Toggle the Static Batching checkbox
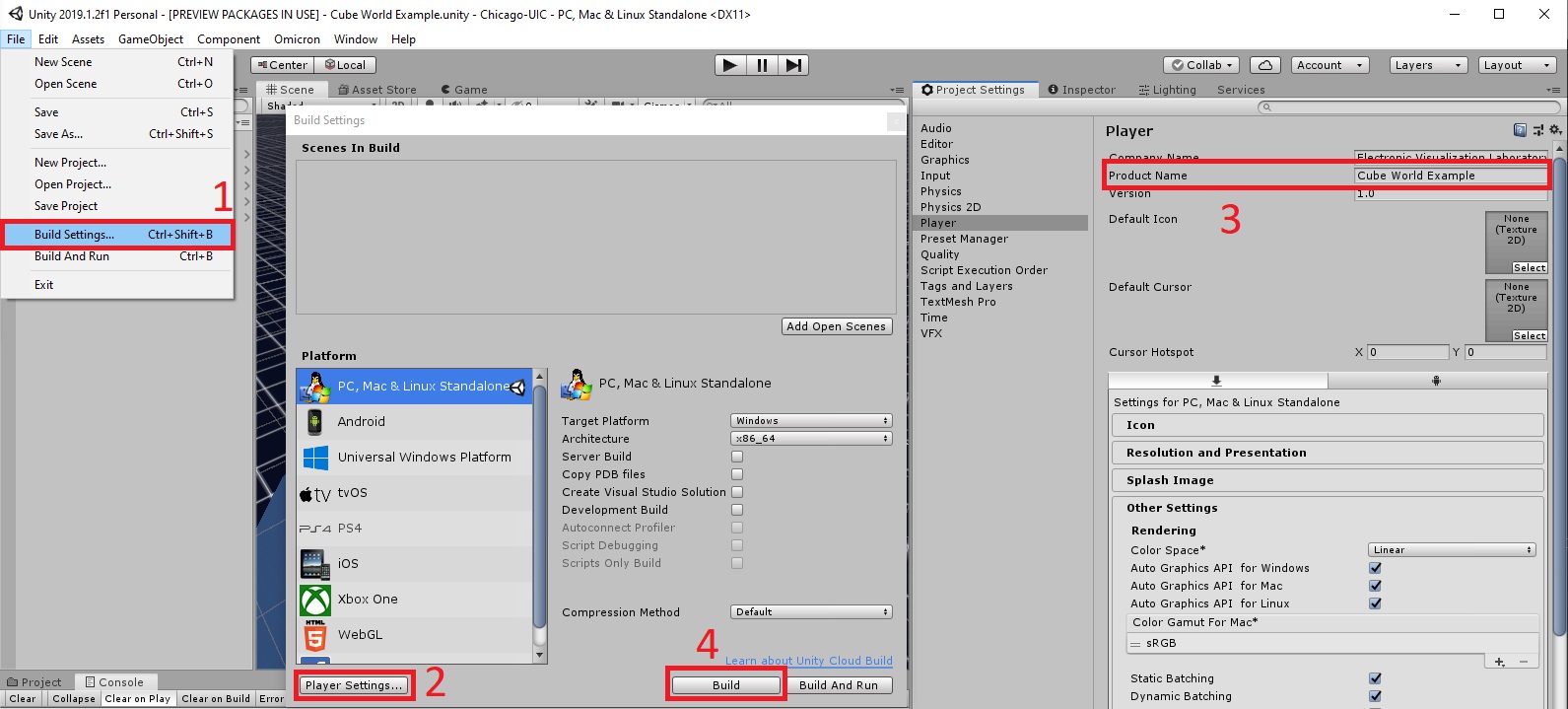 tap(1376, 678)
